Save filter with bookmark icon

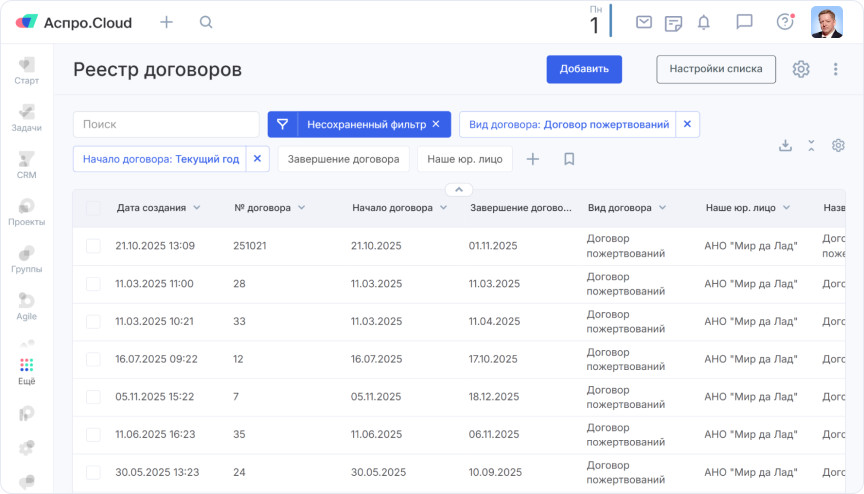point(569,159)
